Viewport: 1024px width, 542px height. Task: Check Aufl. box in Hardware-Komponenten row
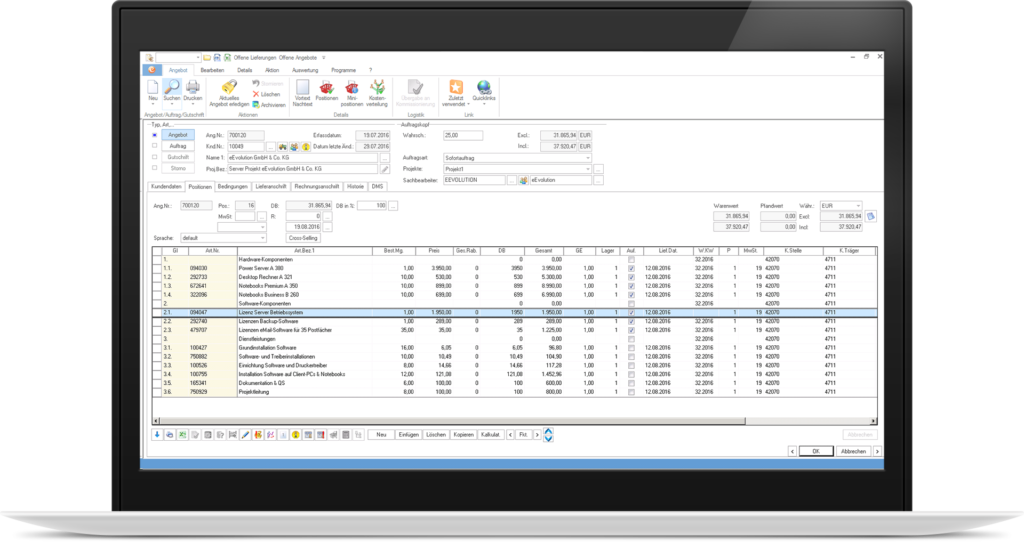(x=630, y=260)
